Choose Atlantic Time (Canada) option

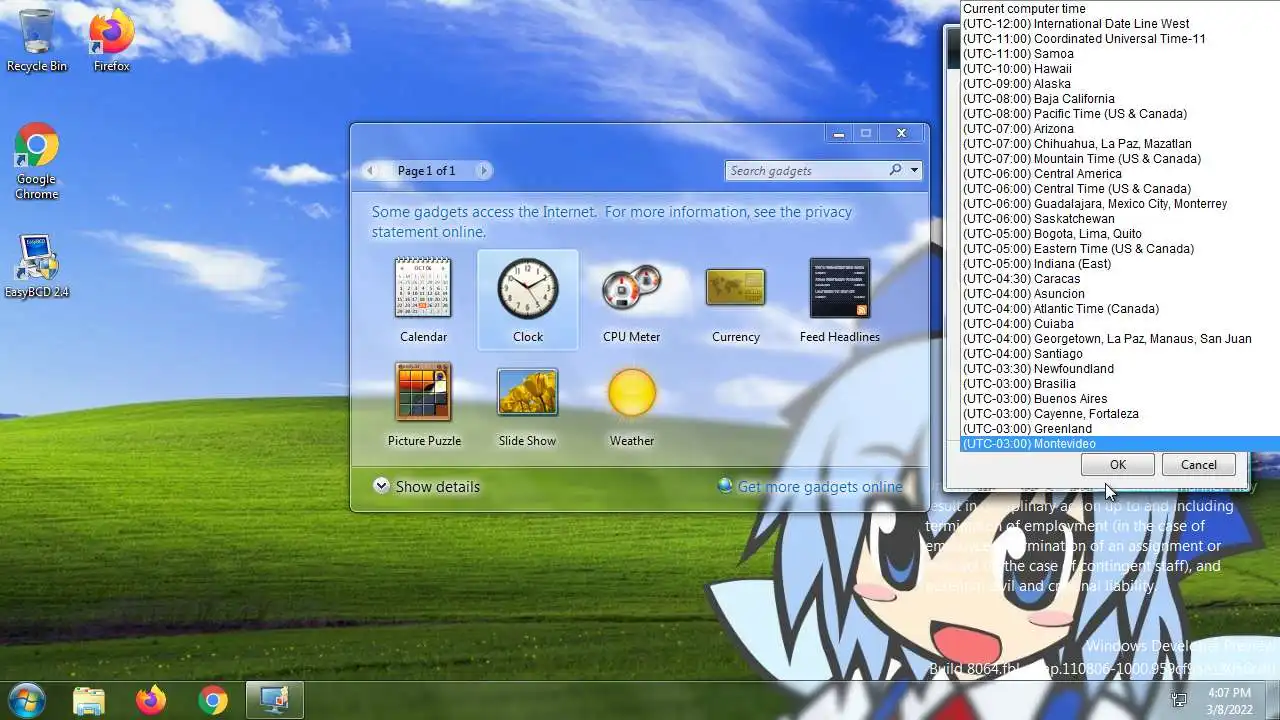coord(1120,309)
